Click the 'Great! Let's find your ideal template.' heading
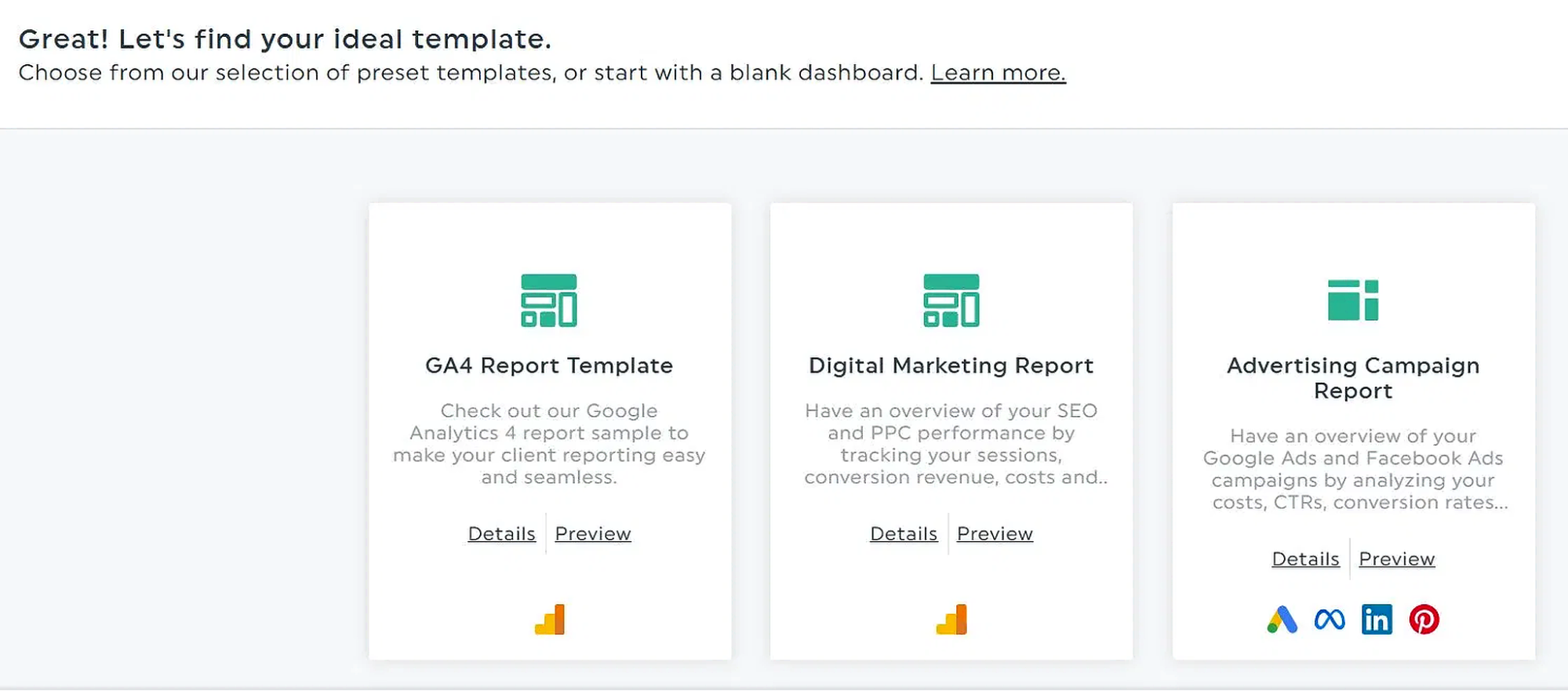1568x691 pixels. pyautogui.click(x=285, y=39)
